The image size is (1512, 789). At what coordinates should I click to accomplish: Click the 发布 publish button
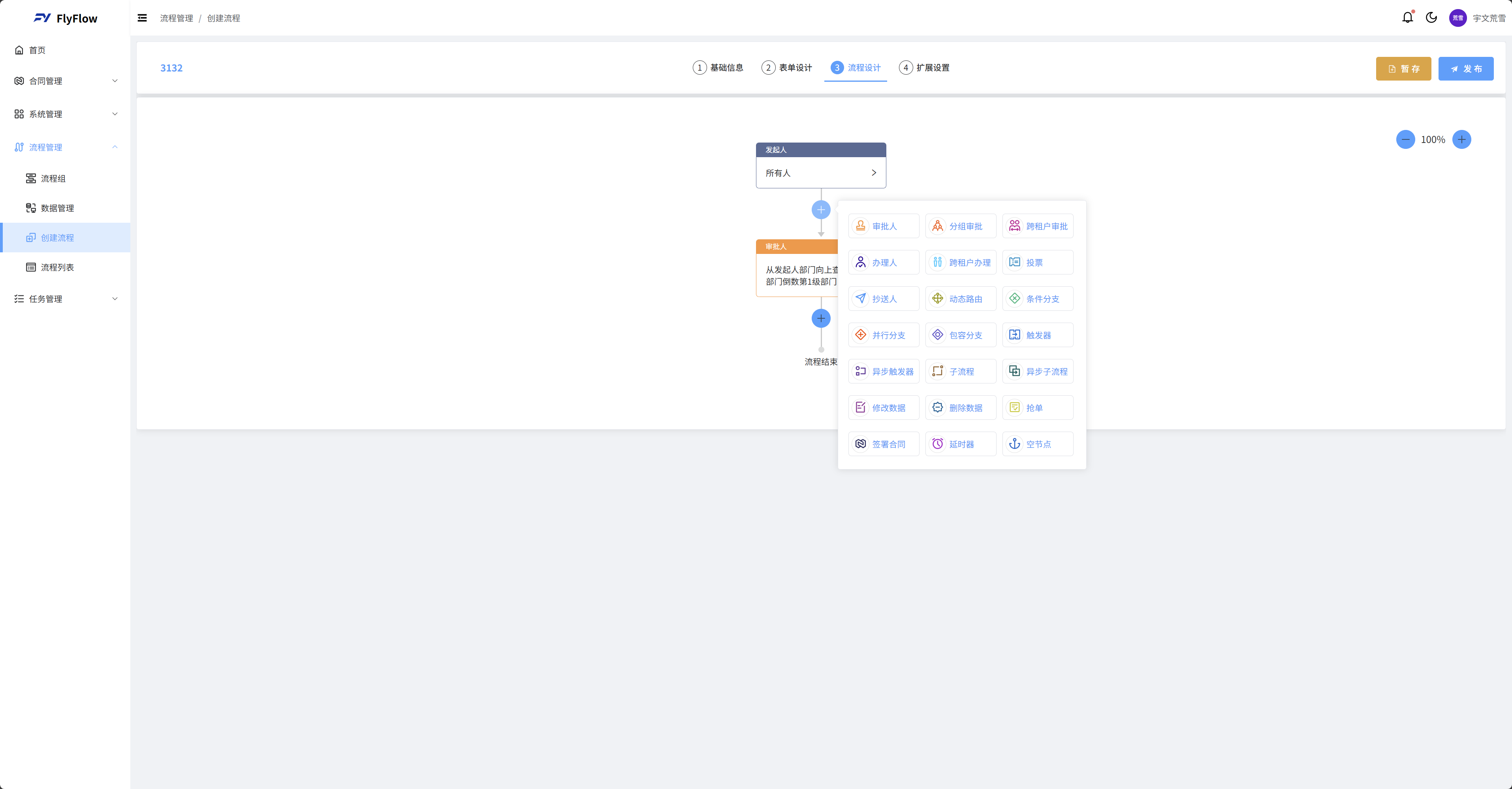tap(1466, 69)
